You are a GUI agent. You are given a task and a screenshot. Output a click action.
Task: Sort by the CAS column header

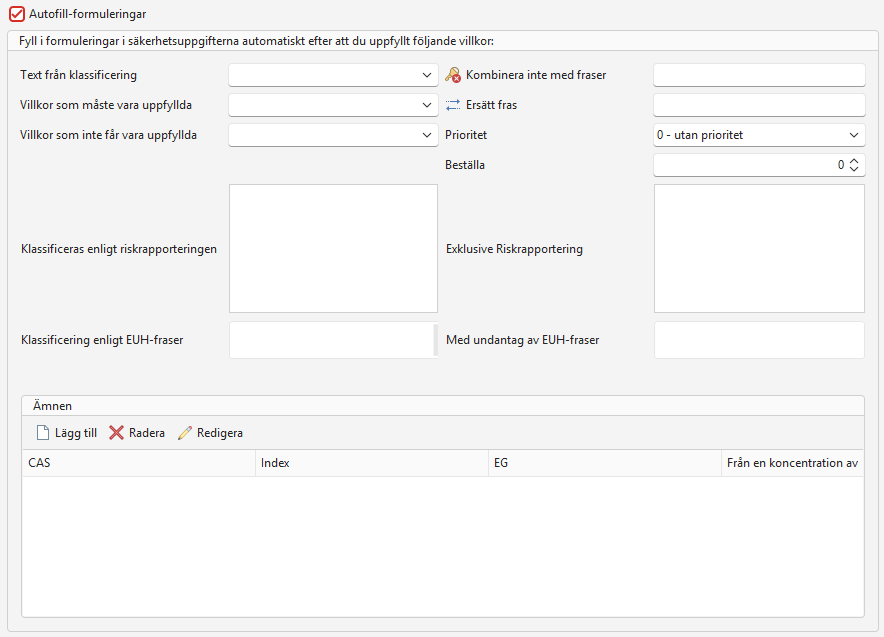(x=139, y=463)
